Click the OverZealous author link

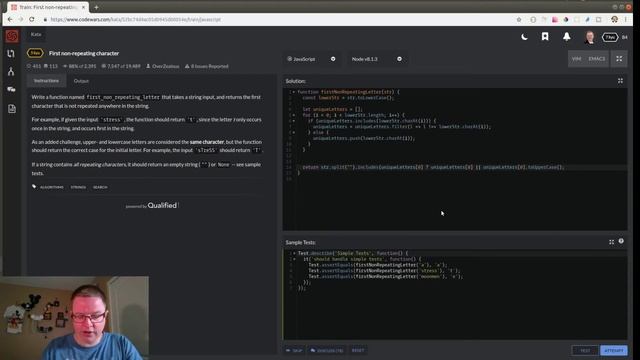[x=162, y=66]
